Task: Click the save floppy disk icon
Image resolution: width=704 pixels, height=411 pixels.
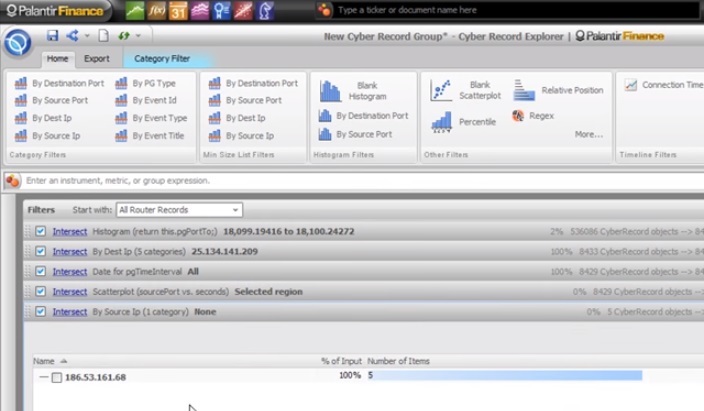Action: (53, 35)
